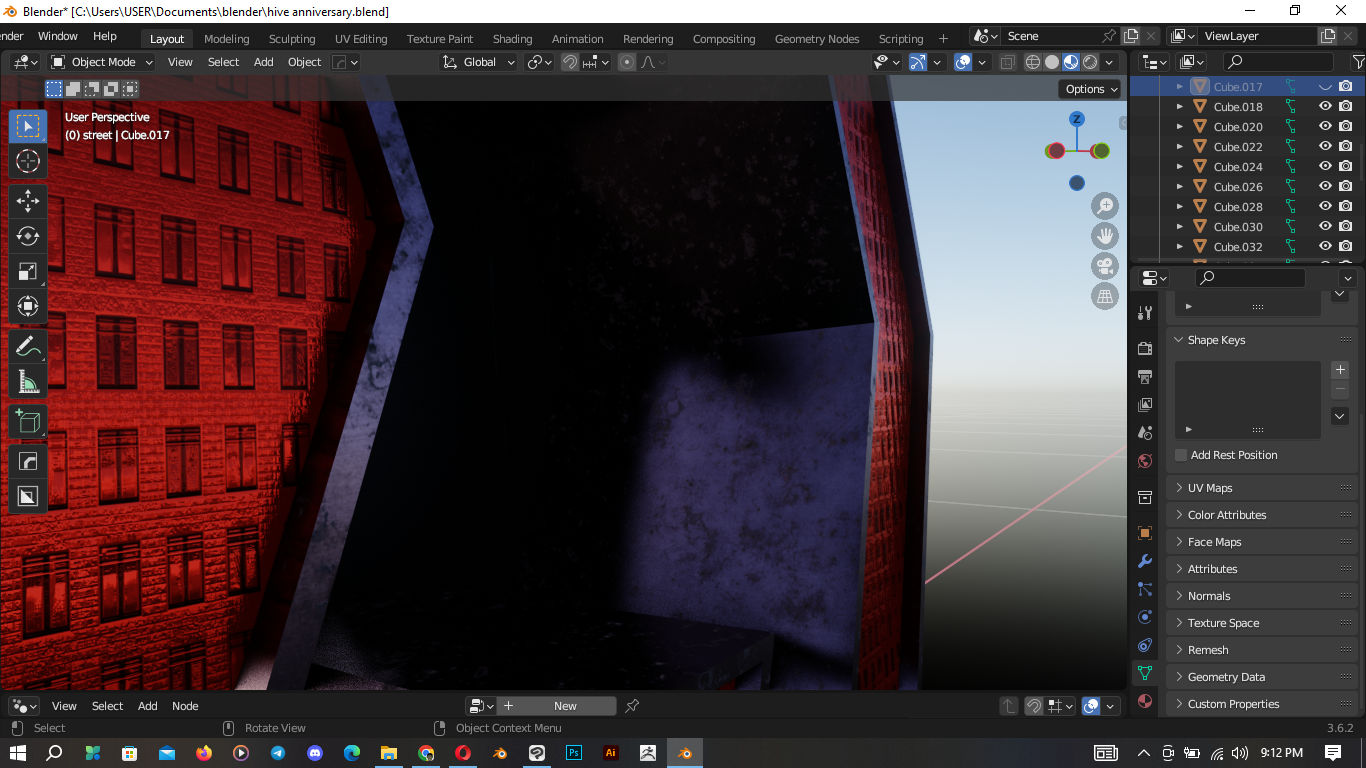Viewport: 1366px width, 768px height.
Task: Open the UV Editing workspace tab
Action: (361, 39)
